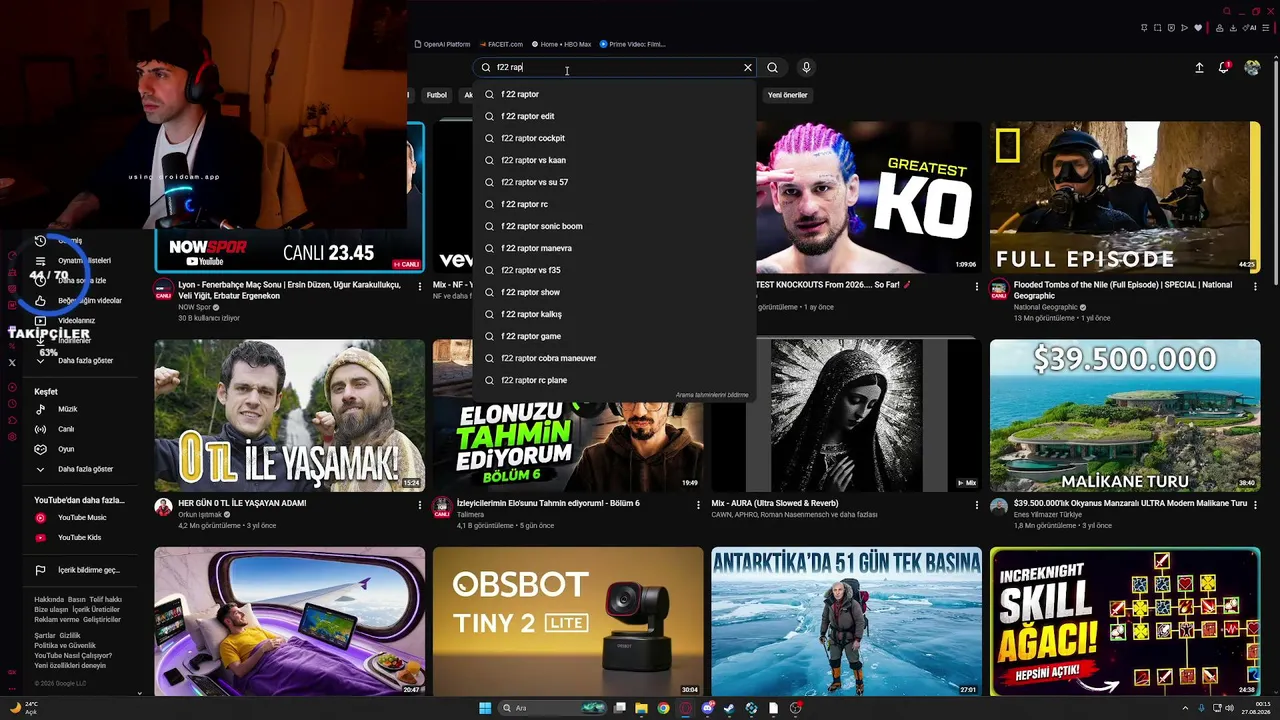Choose the 'f 22 raptor edit' suggestion

tap(614, 116)
